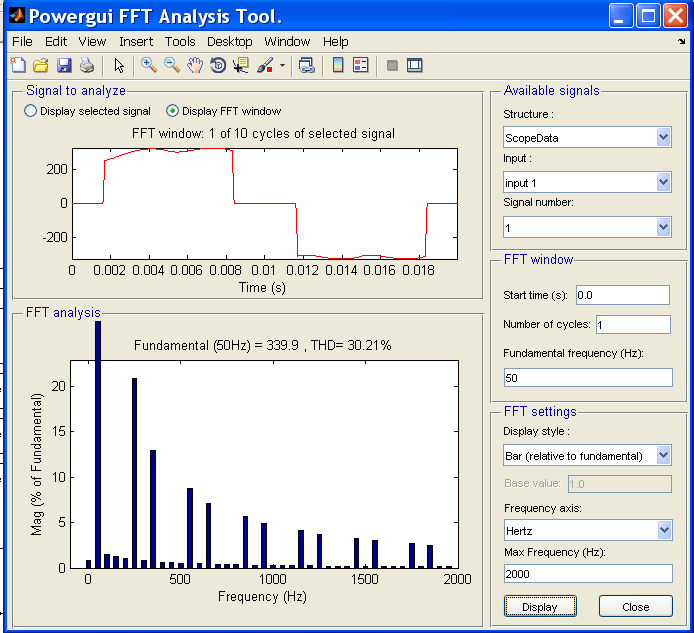Click the Start time input field
The image size is (694, 633).
click(623, 295)
